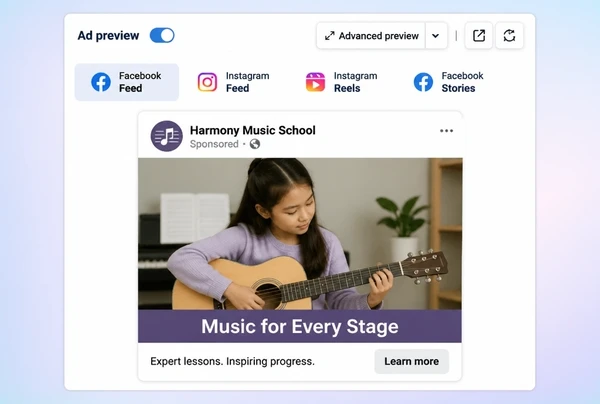Image resolution: width=600 pixels, height=404 pixels.
Task: Toggle the Ad preview switch off
Action: click(x=162, y=36)
